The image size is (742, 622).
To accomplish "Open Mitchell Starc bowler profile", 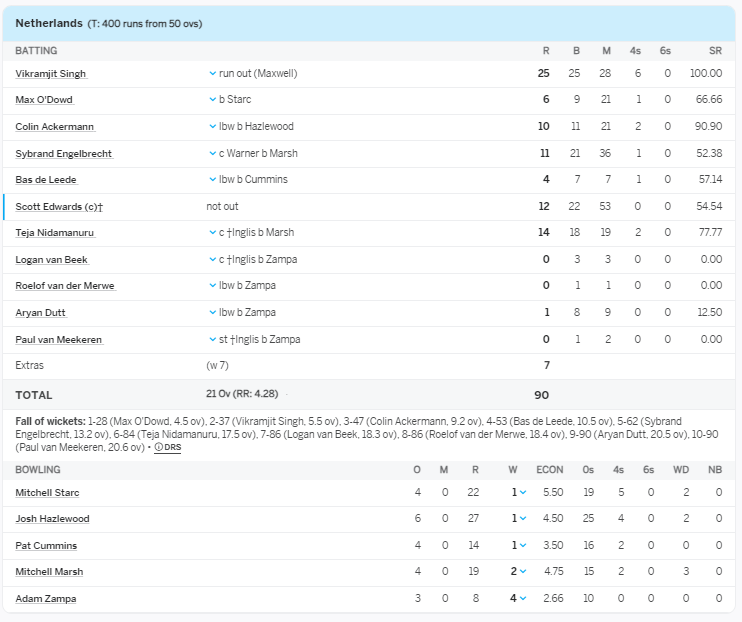I will click(47, 492).
